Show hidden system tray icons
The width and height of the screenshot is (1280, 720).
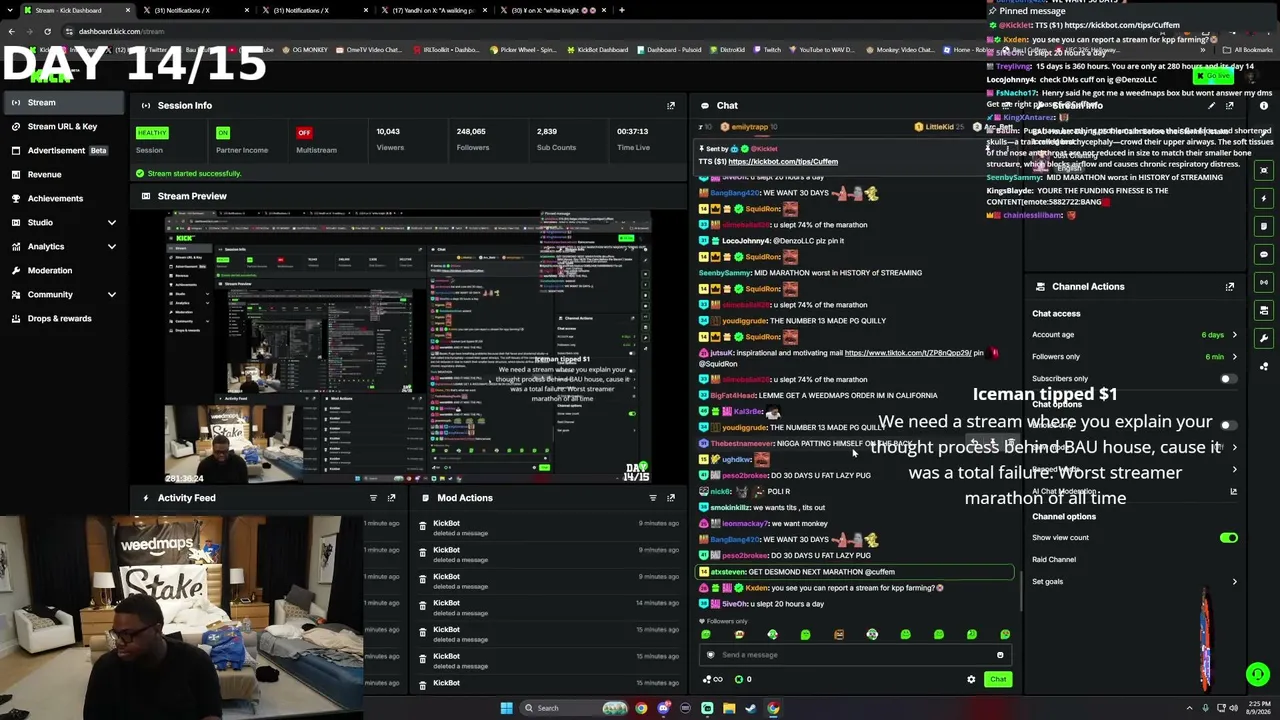tap(1190, 708)
